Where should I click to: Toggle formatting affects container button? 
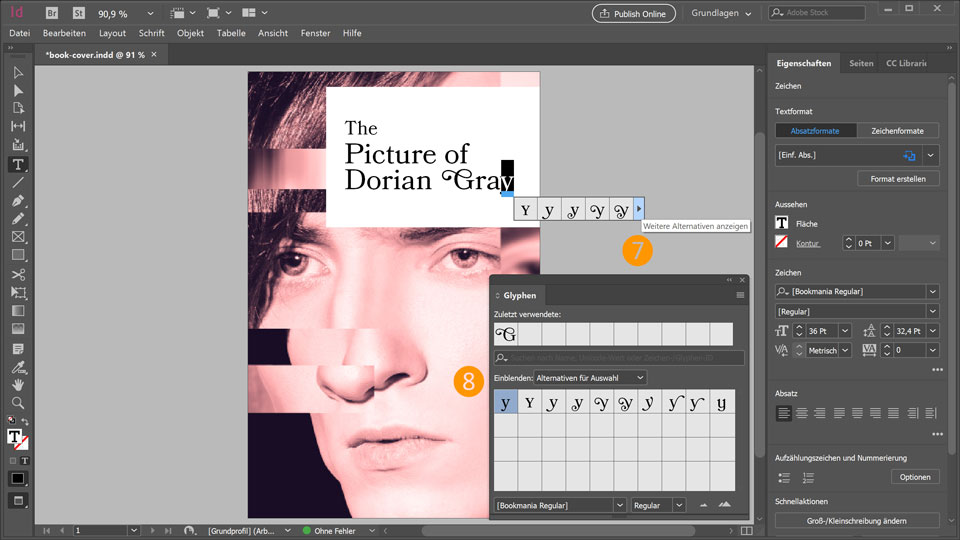(13, 460)
